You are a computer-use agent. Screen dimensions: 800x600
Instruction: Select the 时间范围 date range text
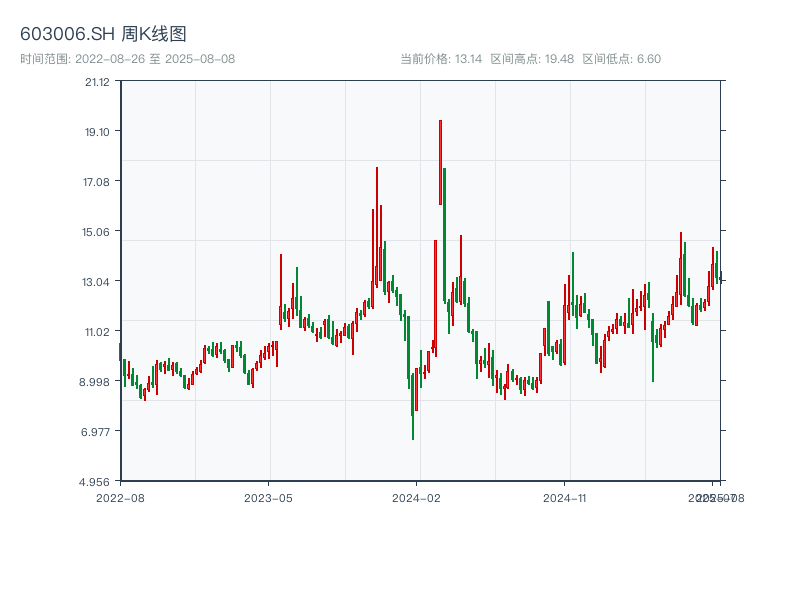[x=127, y=59]
